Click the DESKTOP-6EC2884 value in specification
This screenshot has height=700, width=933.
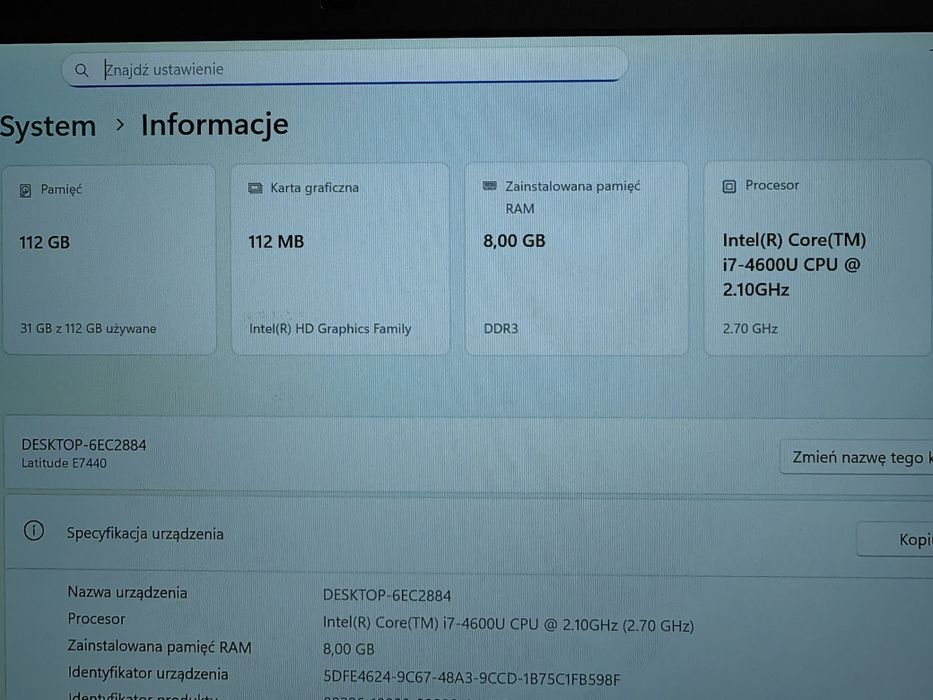[x=387, y=595]
